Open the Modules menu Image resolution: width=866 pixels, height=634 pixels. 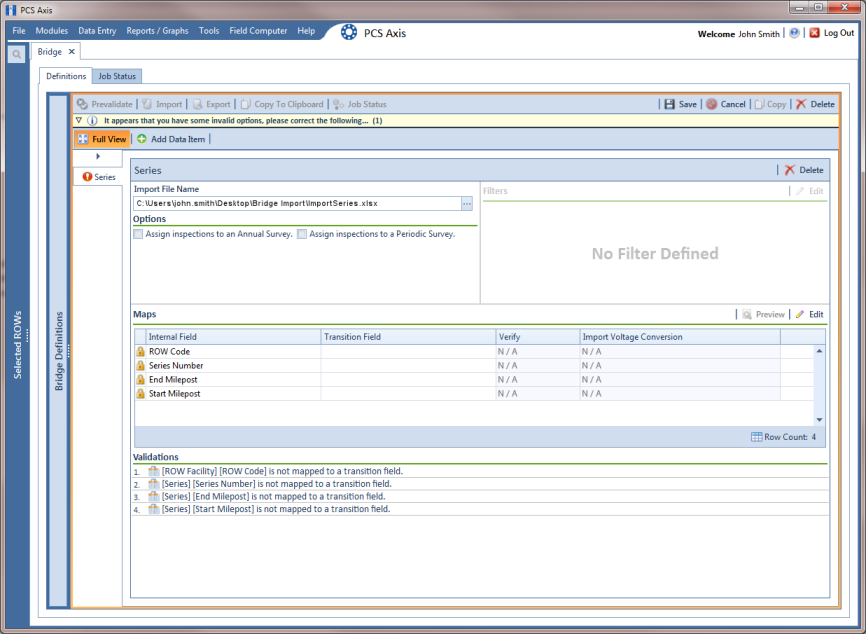tap(51, 31)
